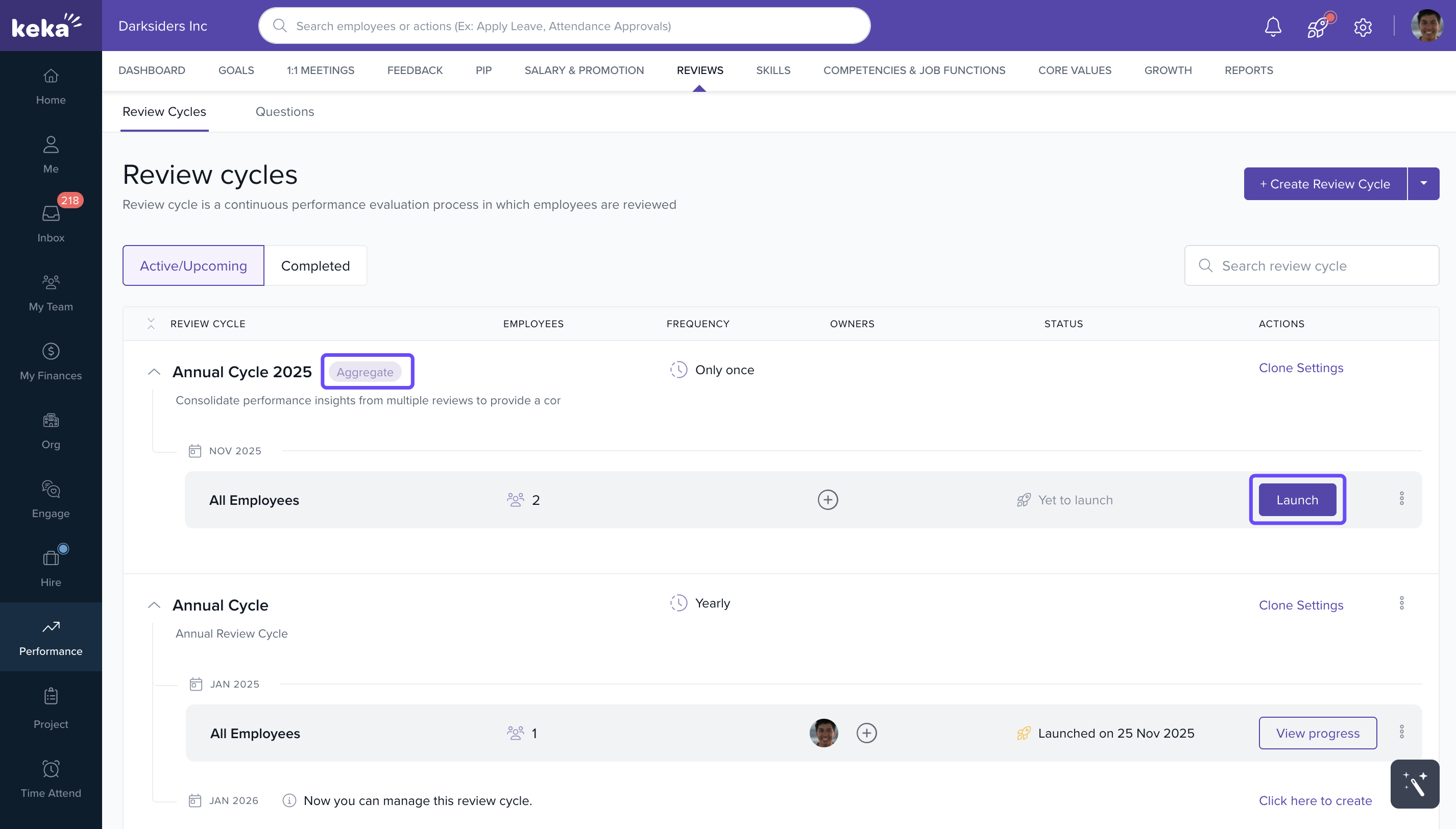Collapse the Annual Cycle 2025 section

(153, 371)
